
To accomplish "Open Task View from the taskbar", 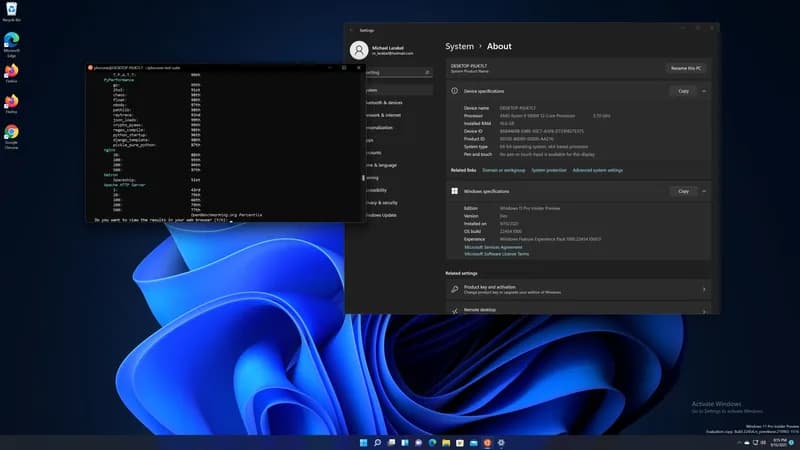I will [x=391, y=443].
